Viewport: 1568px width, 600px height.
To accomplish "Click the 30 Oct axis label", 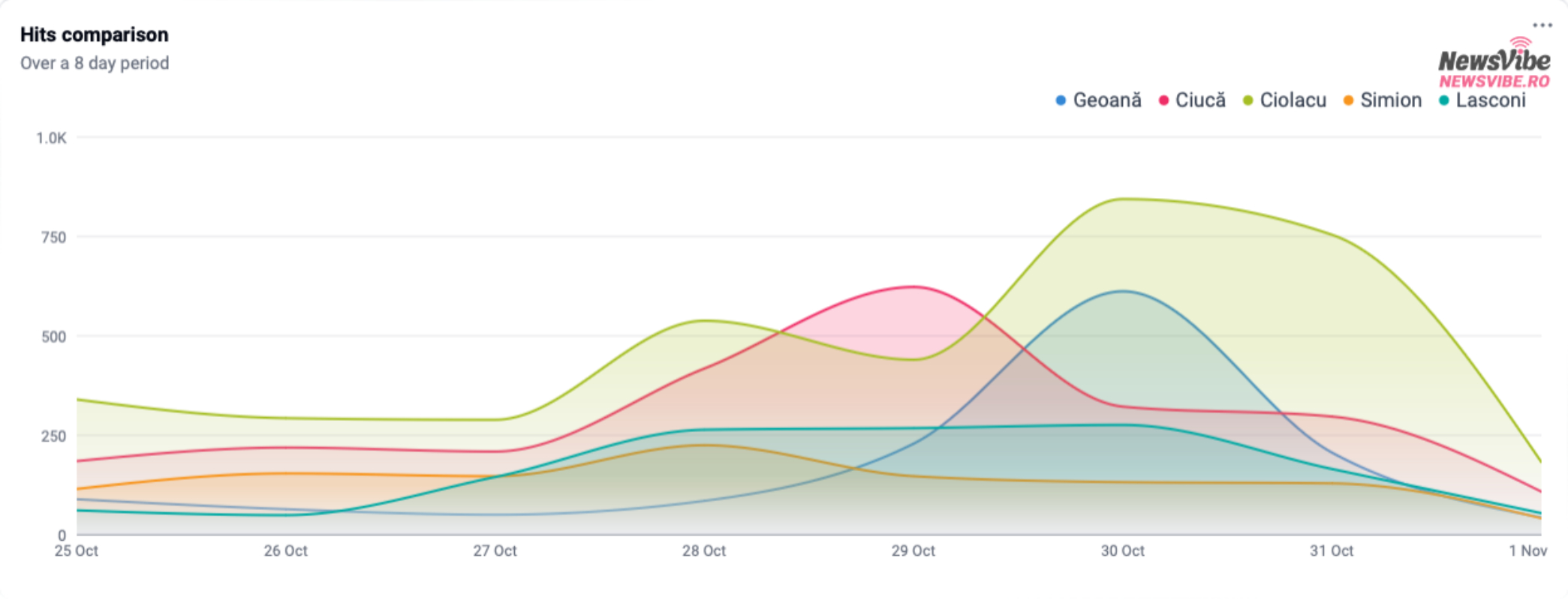I will click(x=1123, y=550).
